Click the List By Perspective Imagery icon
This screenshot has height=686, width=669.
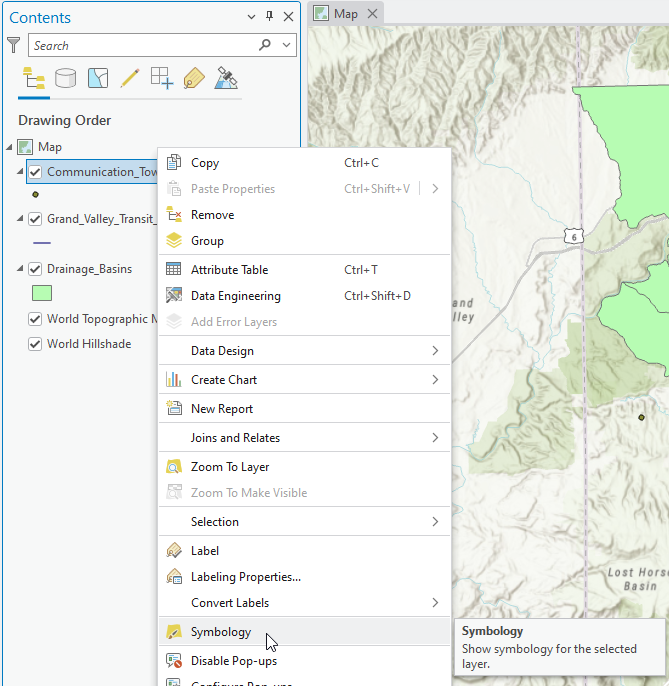(226, 79)
